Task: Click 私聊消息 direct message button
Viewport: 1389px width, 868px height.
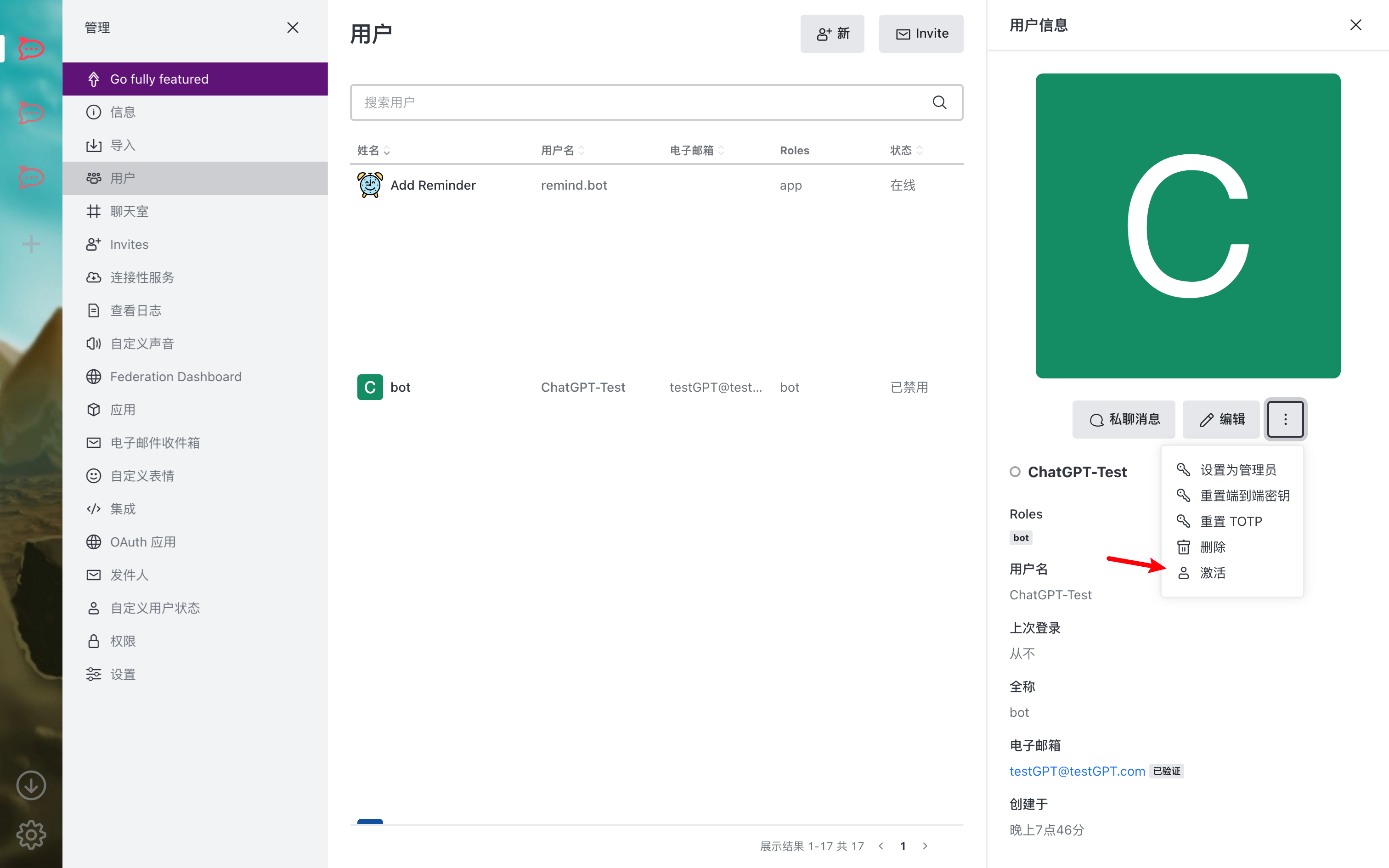Action: point(1123,420)
